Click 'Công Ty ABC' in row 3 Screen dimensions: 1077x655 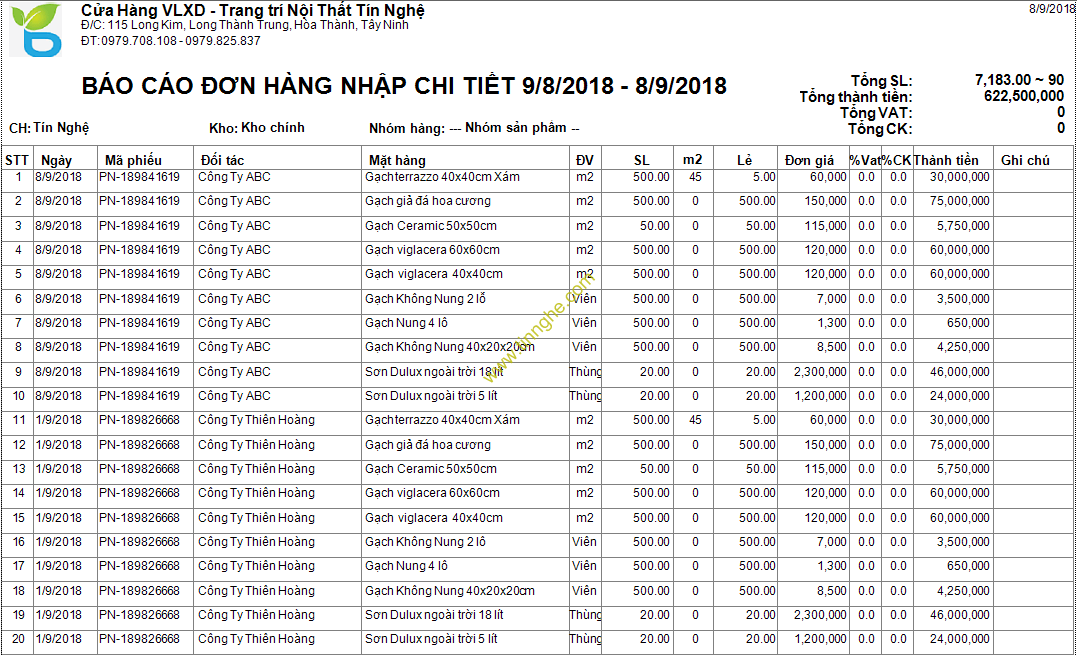pos(234,226)
